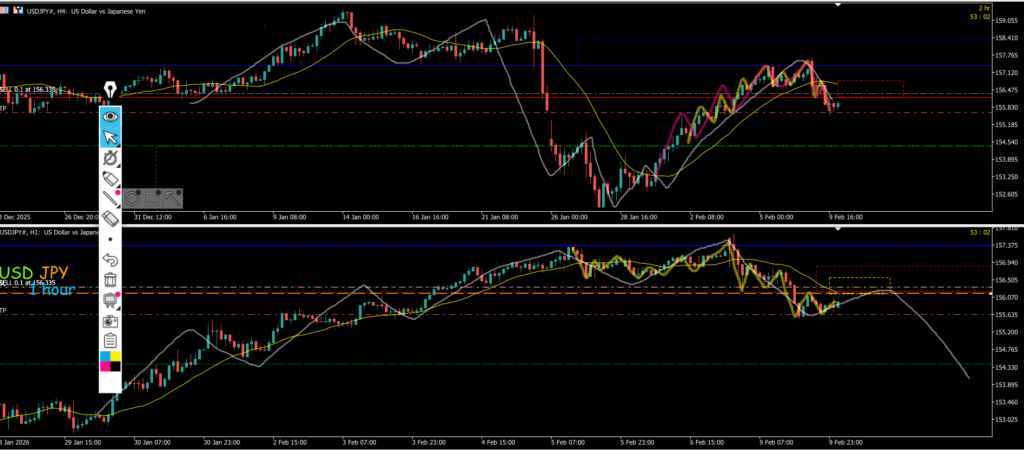
Task: Toggle the eye visibility button
Action: [110, 116]
